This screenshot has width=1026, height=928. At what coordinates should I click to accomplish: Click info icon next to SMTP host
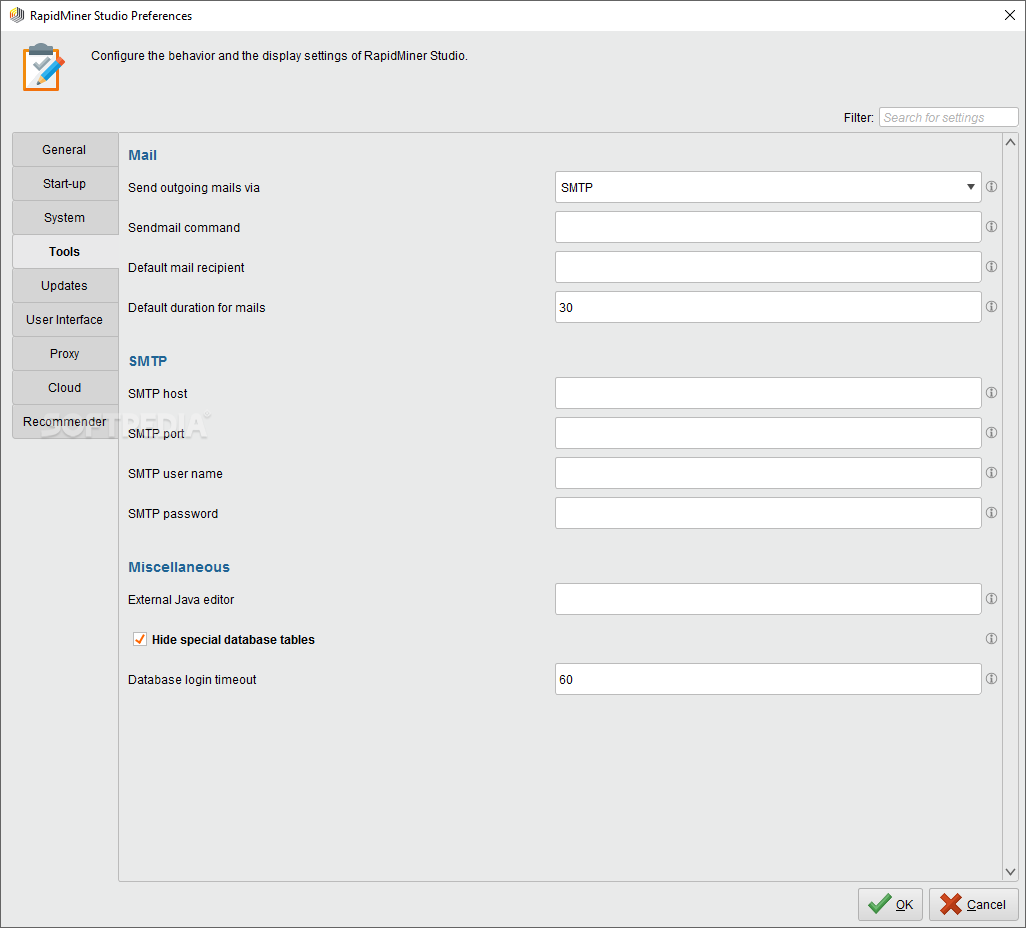coord(991,393)
